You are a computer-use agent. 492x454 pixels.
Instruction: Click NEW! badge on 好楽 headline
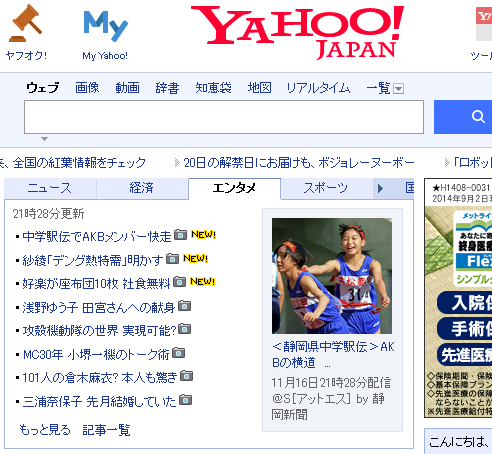[203, 282]
